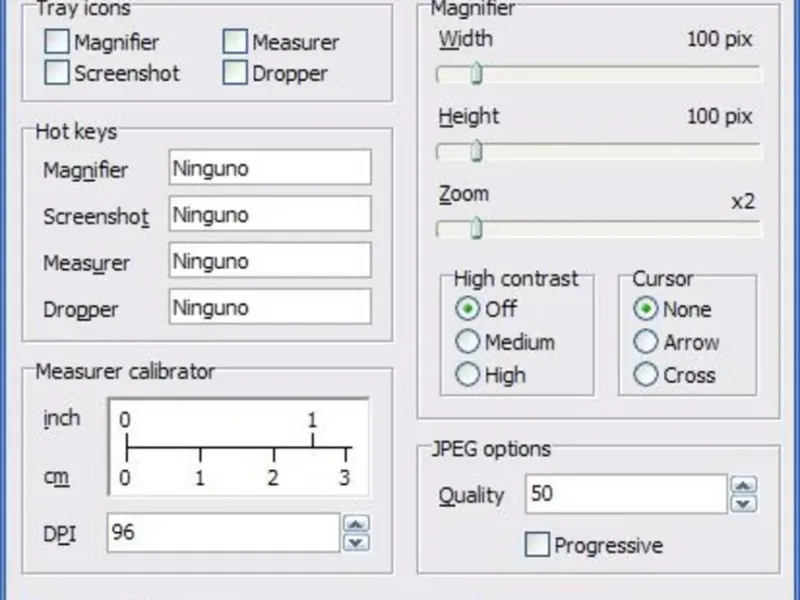Select Arrow cursor radio button
Viewport: 800px width, 600px height.
pyautogui.click(x=646, y=342)
